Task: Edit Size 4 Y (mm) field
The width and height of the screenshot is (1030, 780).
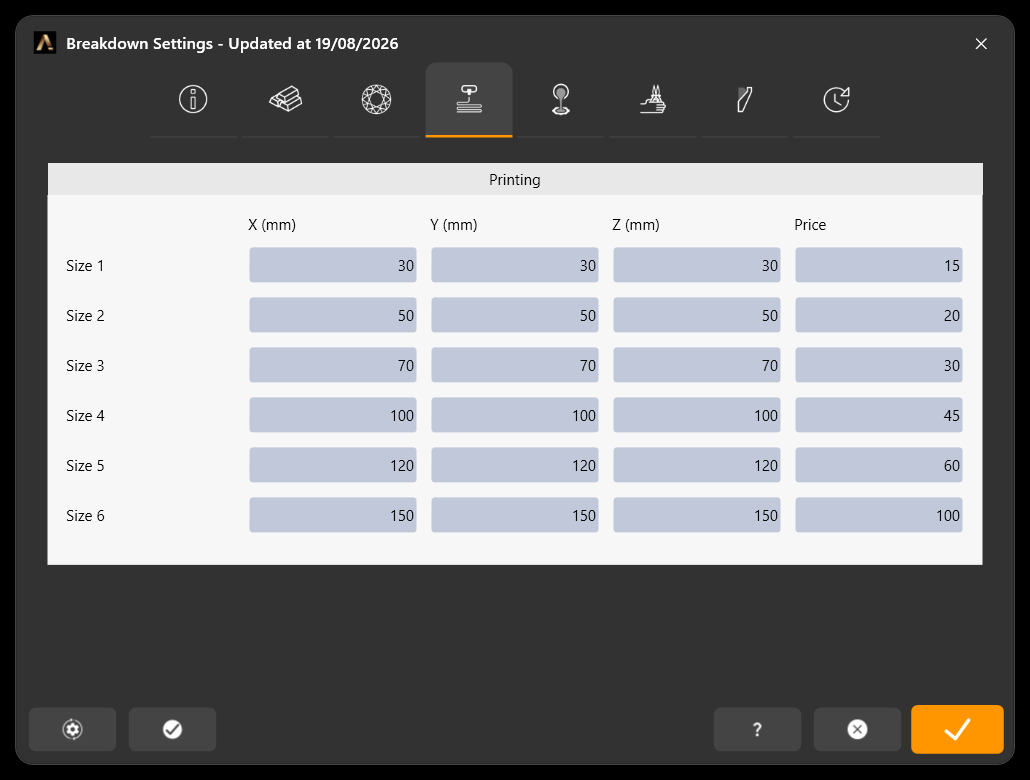Action: tap(515, 415)
